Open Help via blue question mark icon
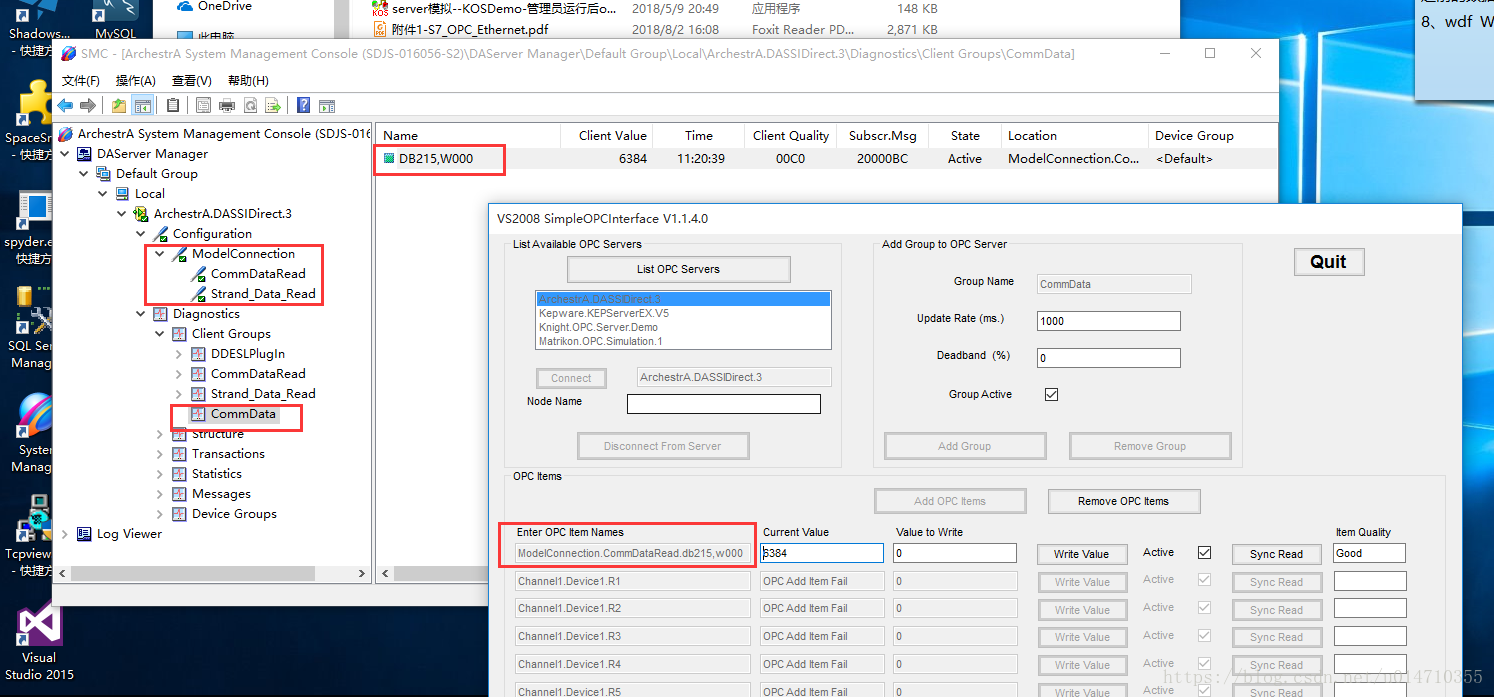Image resolution: width=1494 pixels, height=697 pixels. tap(303, 105)
